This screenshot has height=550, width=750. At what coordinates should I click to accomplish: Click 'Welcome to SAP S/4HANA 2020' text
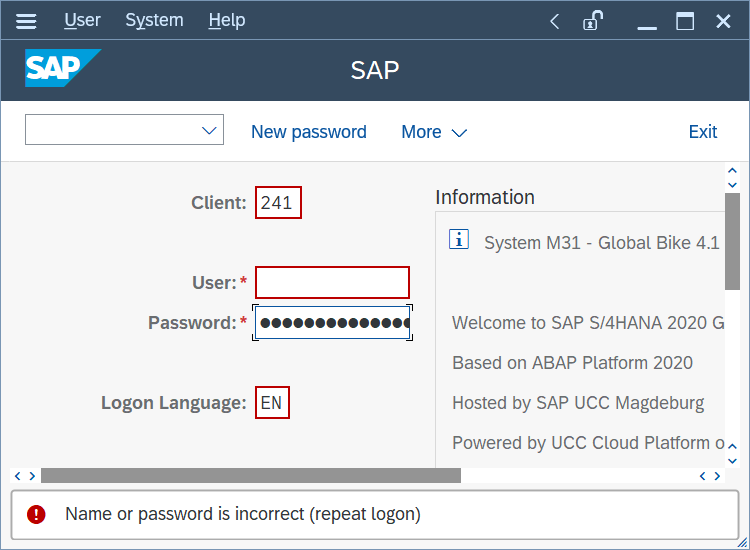[588, 323]
